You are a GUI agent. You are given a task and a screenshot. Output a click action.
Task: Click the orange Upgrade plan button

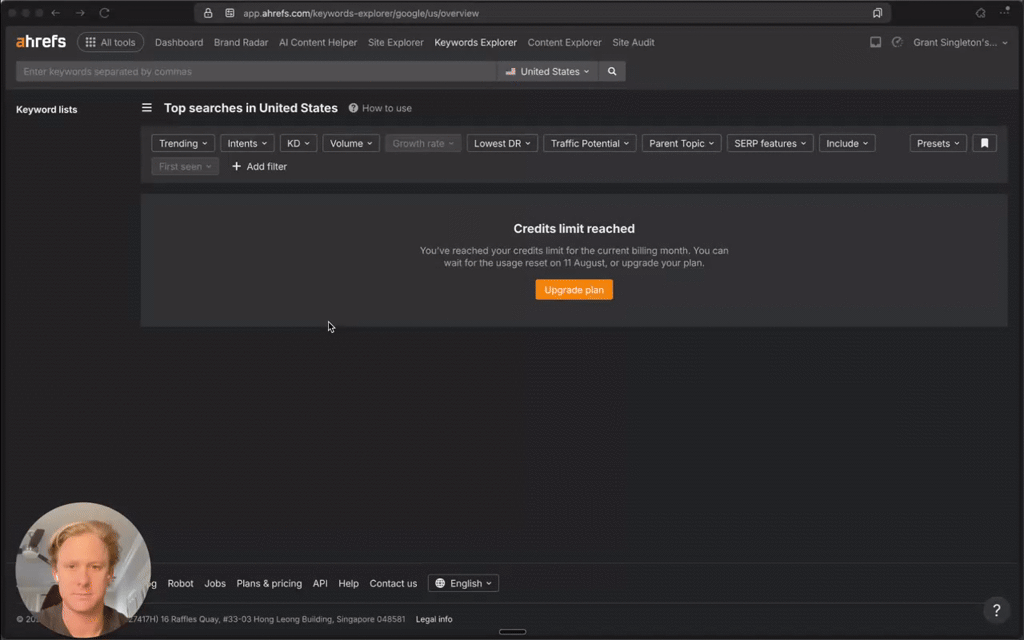point(574,290)
